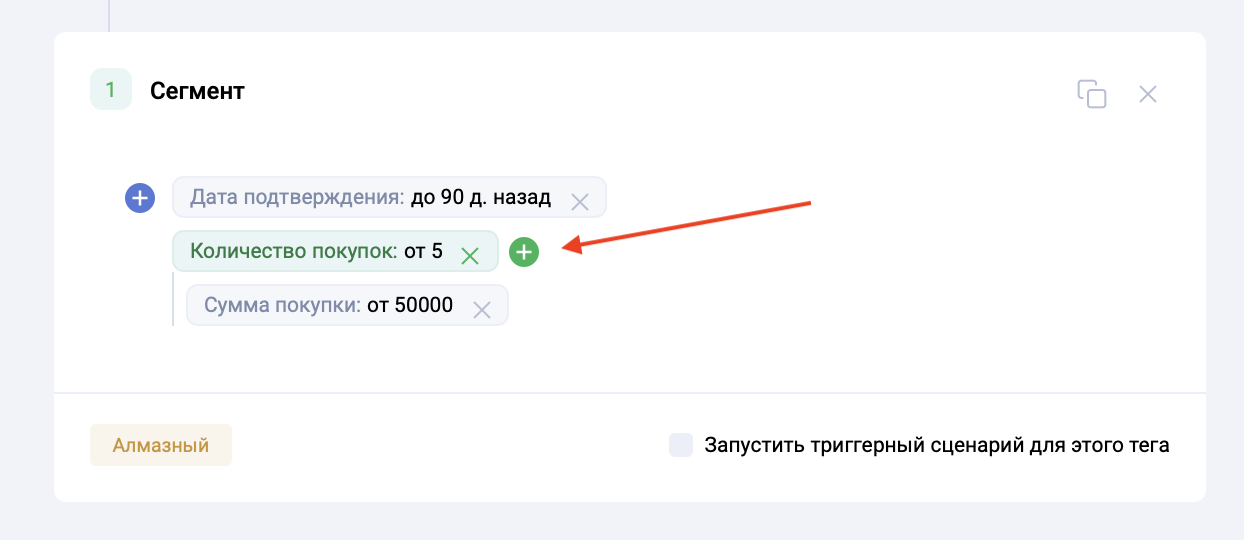This screenshot has height=540, width=1244.
Task: Add a nested condition with the green plus icon
Action: tap(524, 252)
